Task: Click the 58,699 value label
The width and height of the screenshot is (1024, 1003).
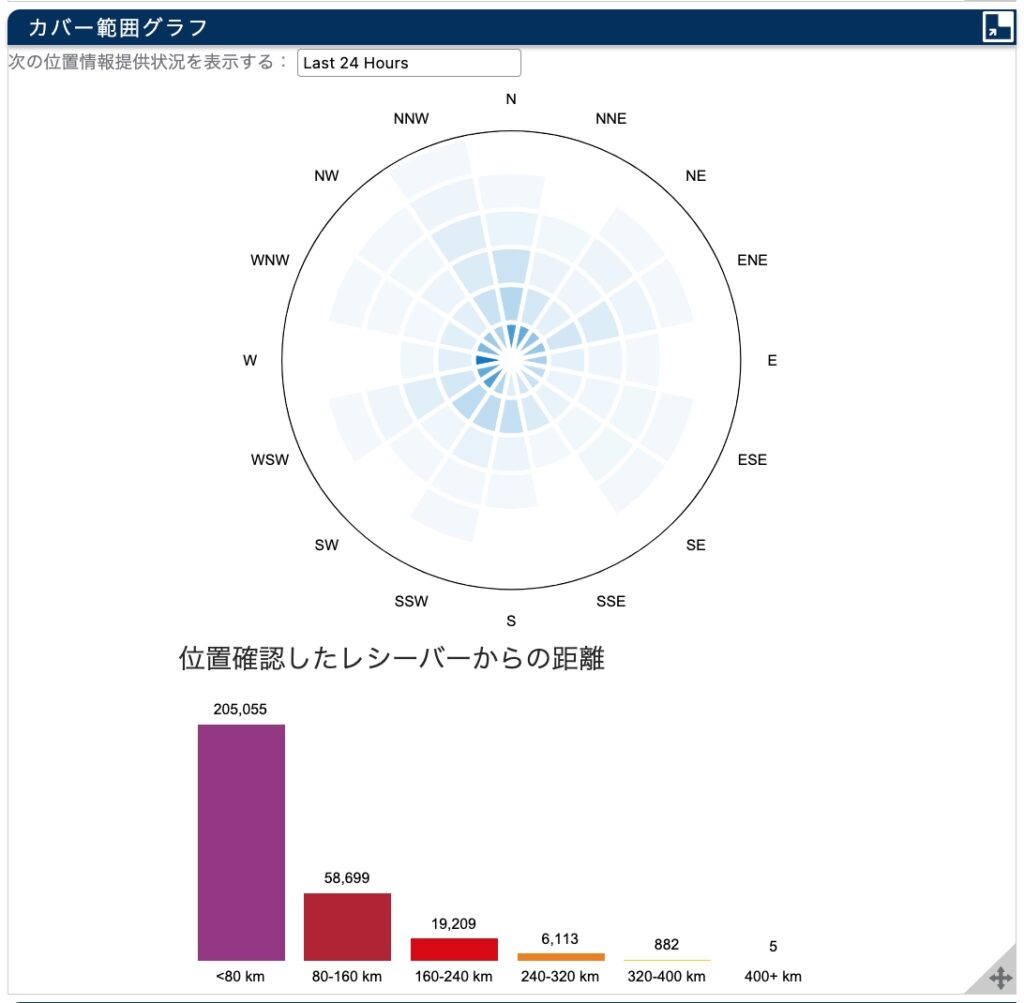Action: (x=347, y=878)
